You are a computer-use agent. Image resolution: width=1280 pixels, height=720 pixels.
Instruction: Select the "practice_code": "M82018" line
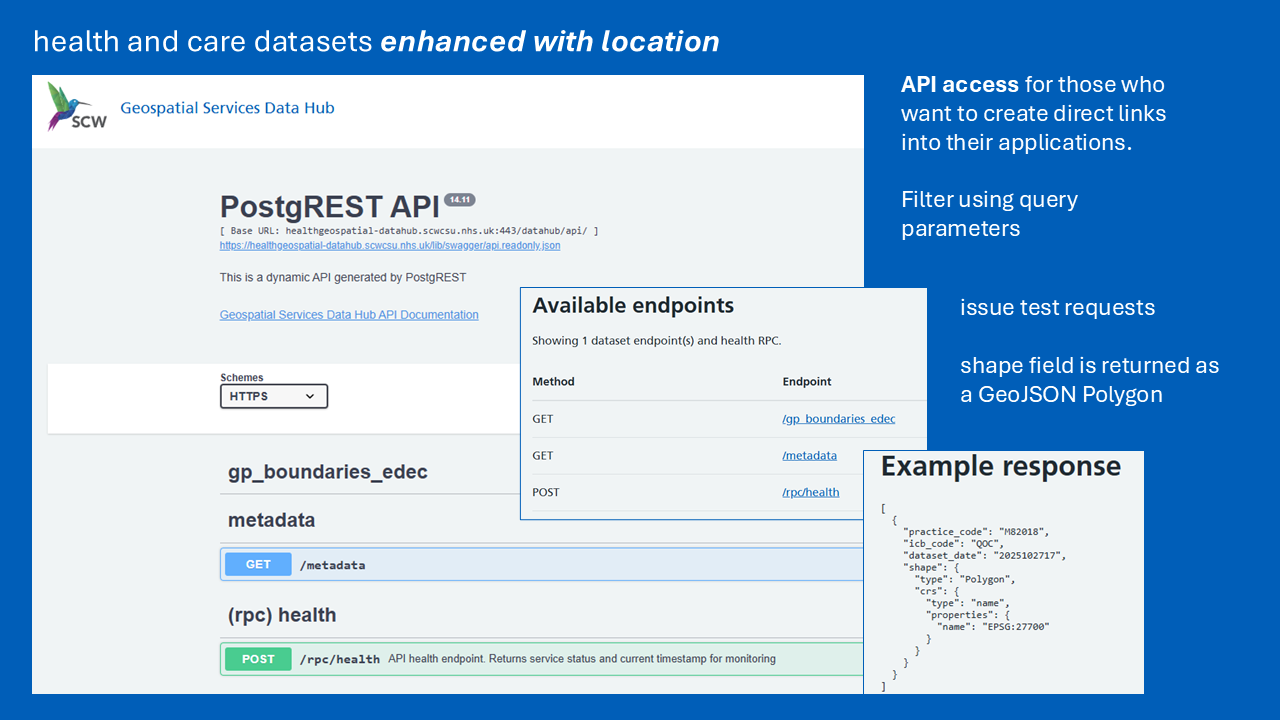click(976, 531)
